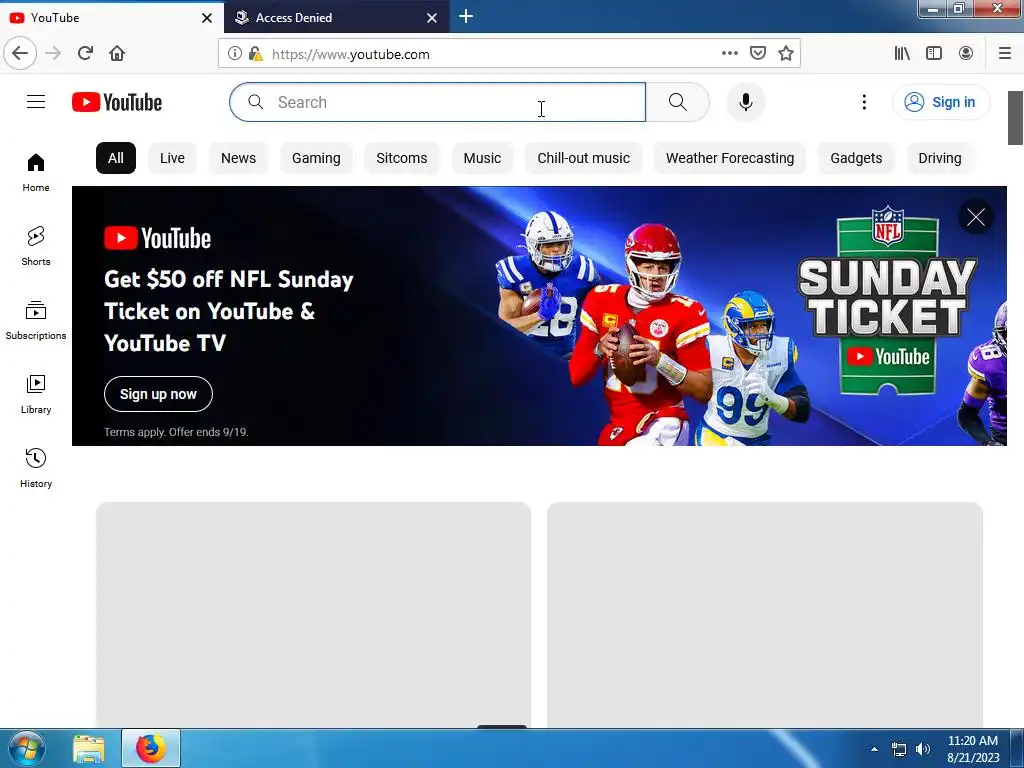This screenshot has height=768, width=1024.
Task: Close the Access Denied tab
Action: [432, 18]
